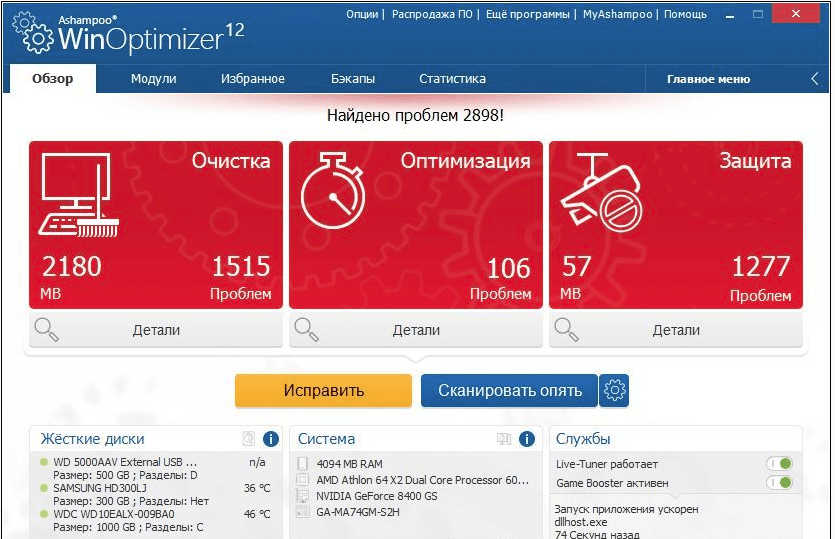Viewport: 835px width, 539px height.
Task: Click processor icon next to AMD Athlon
Action: point(302,480)
